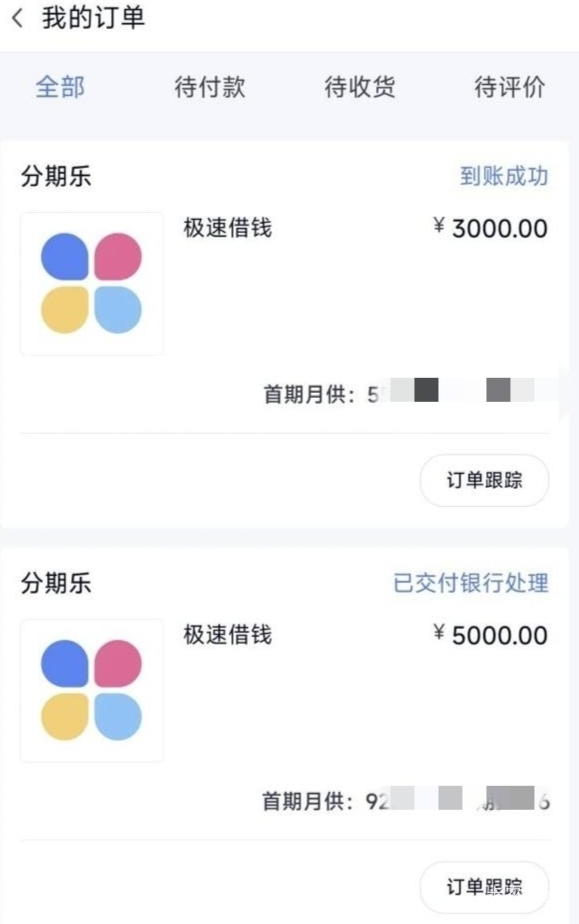The image size is (579, 924).
Task: Select the 全部 tab
Action: [x=60, y=87]
